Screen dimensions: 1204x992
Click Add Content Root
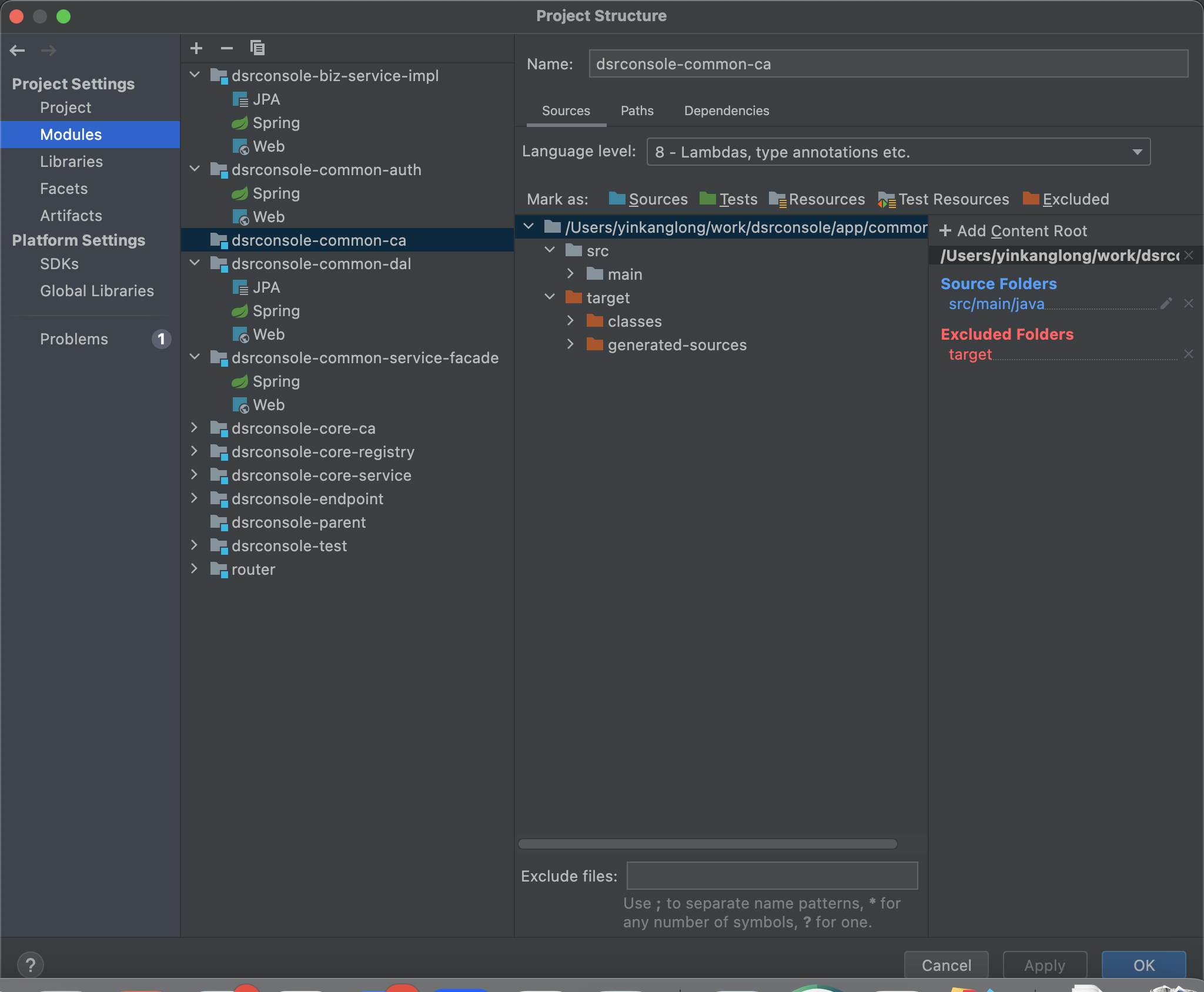(x=1013, y=231)
